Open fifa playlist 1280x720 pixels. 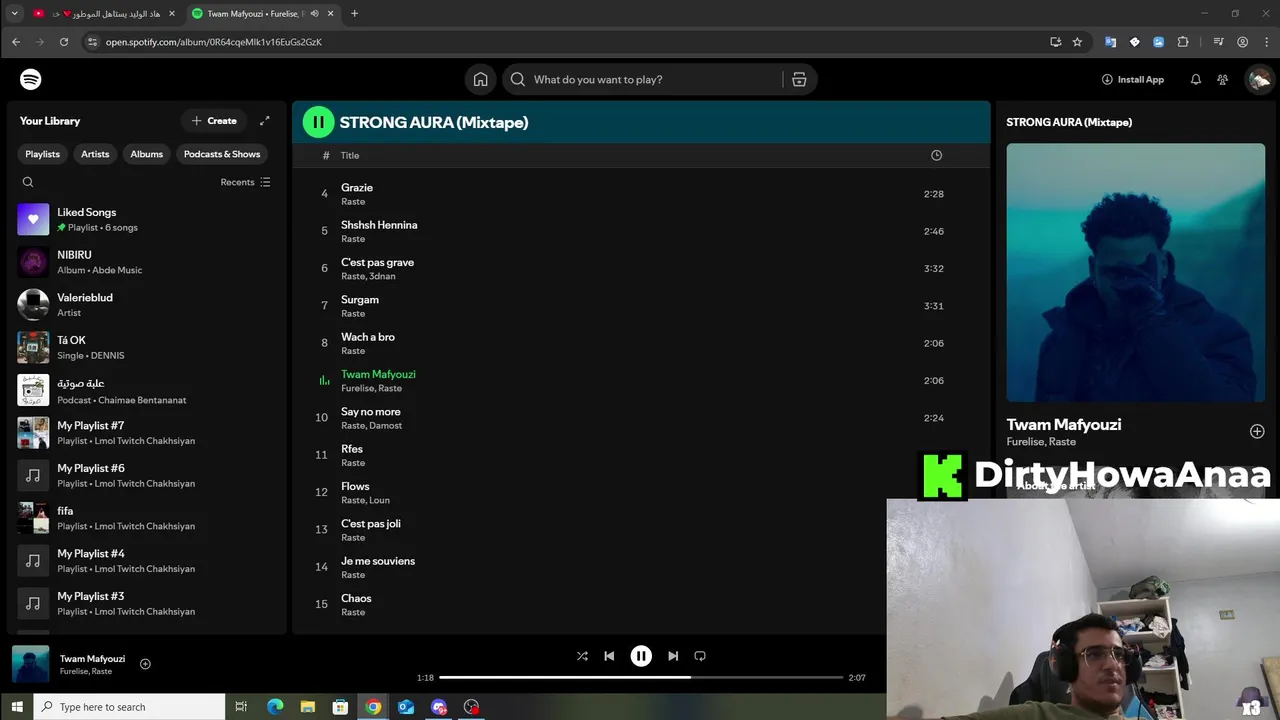pyautogui.click(x=145, y=518)
